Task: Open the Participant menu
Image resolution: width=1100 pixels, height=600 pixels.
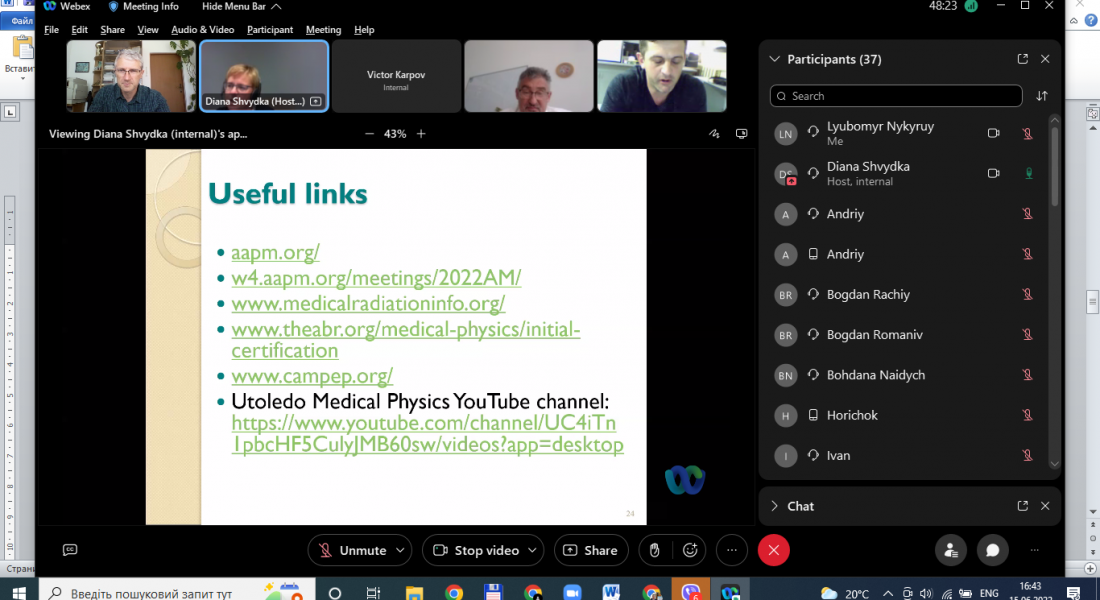Action: [270, 30]
